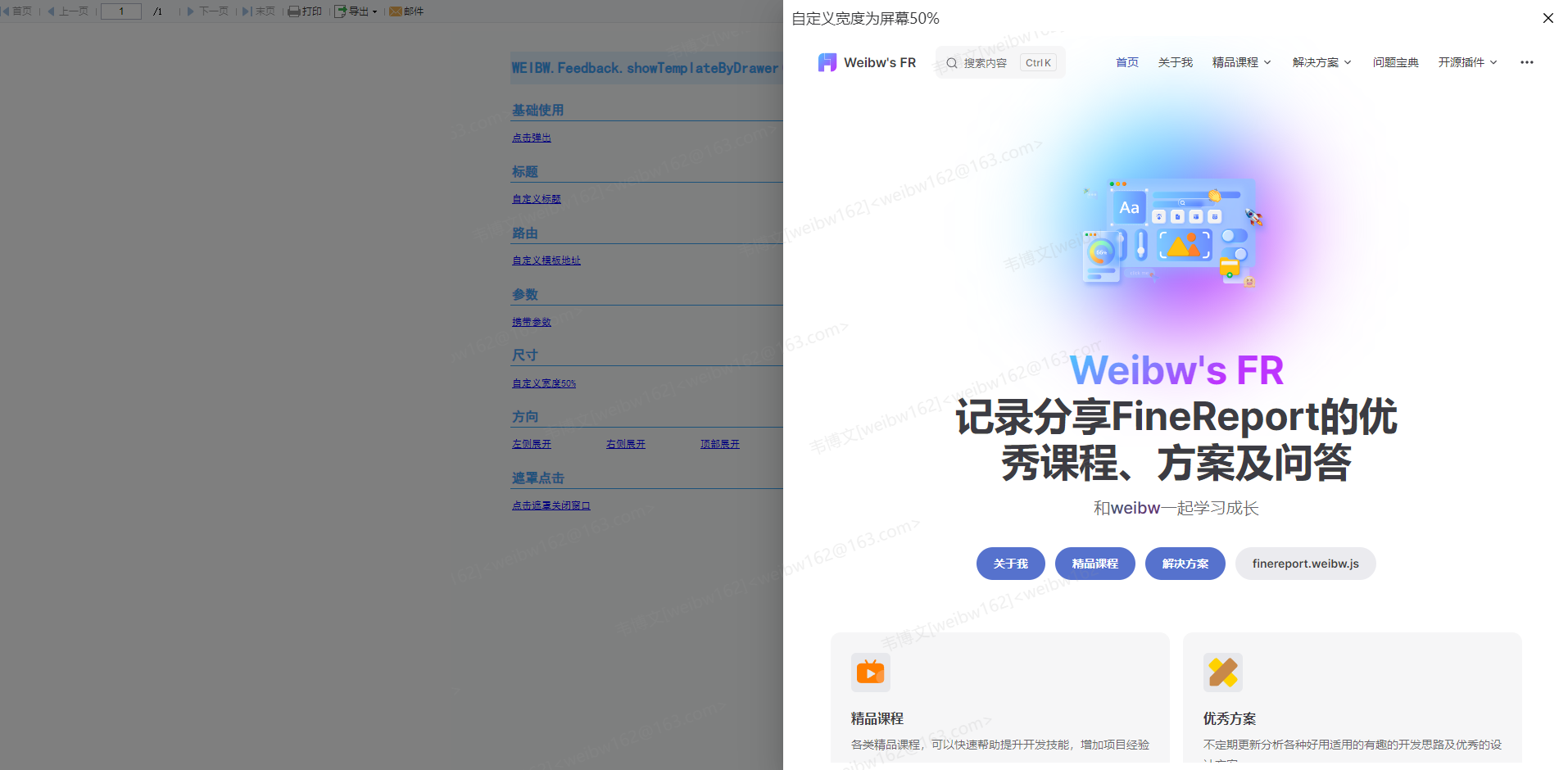Click the 点击弹出 link
Screen dimensions: 1568x770
[x=532, y=138]
